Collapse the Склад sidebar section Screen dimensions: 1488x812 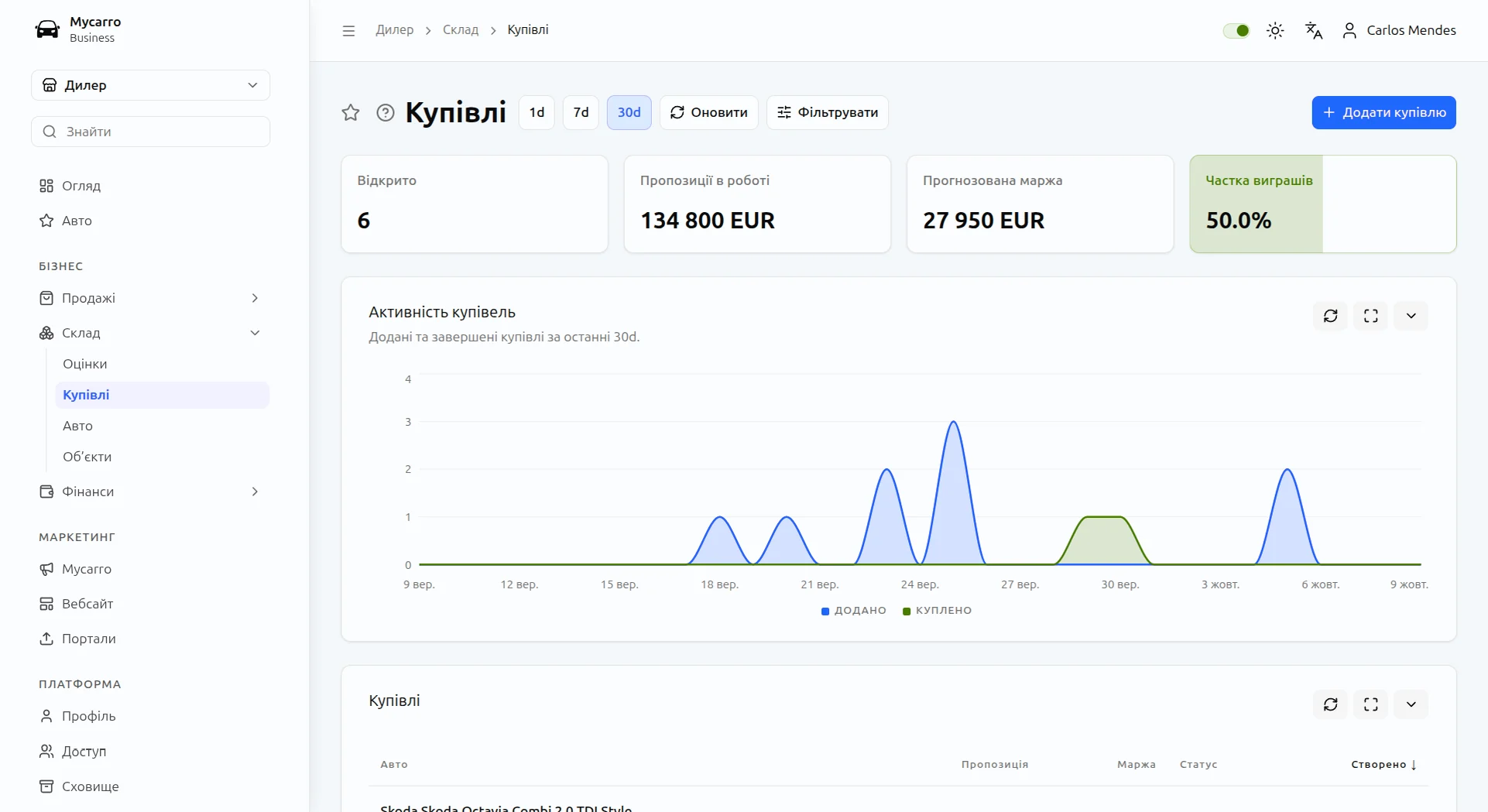click(150, 333)
